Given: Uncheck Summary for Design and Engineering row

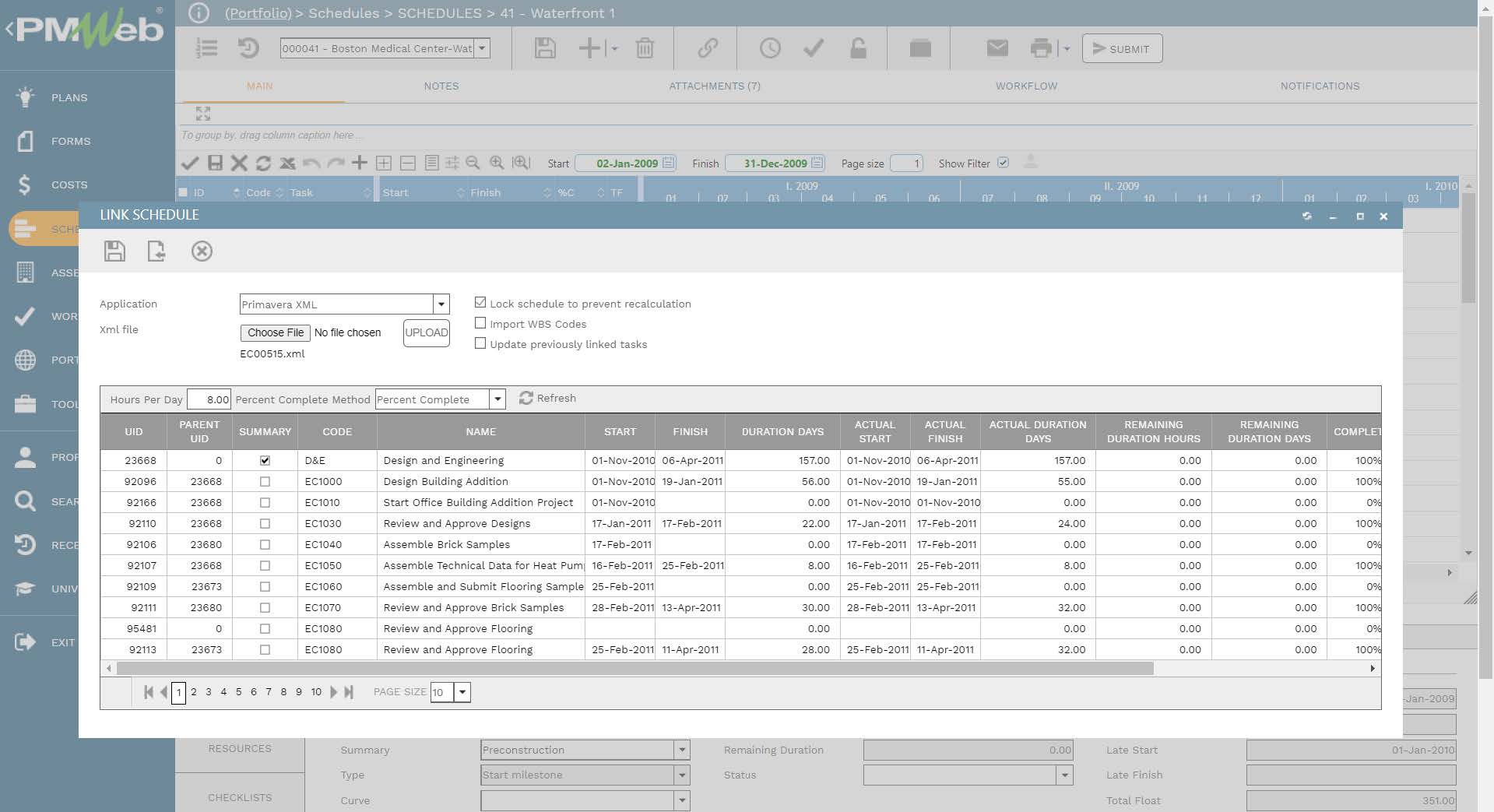Looking at the screenshot, I should pyautogui.click(x=265, y=460).
